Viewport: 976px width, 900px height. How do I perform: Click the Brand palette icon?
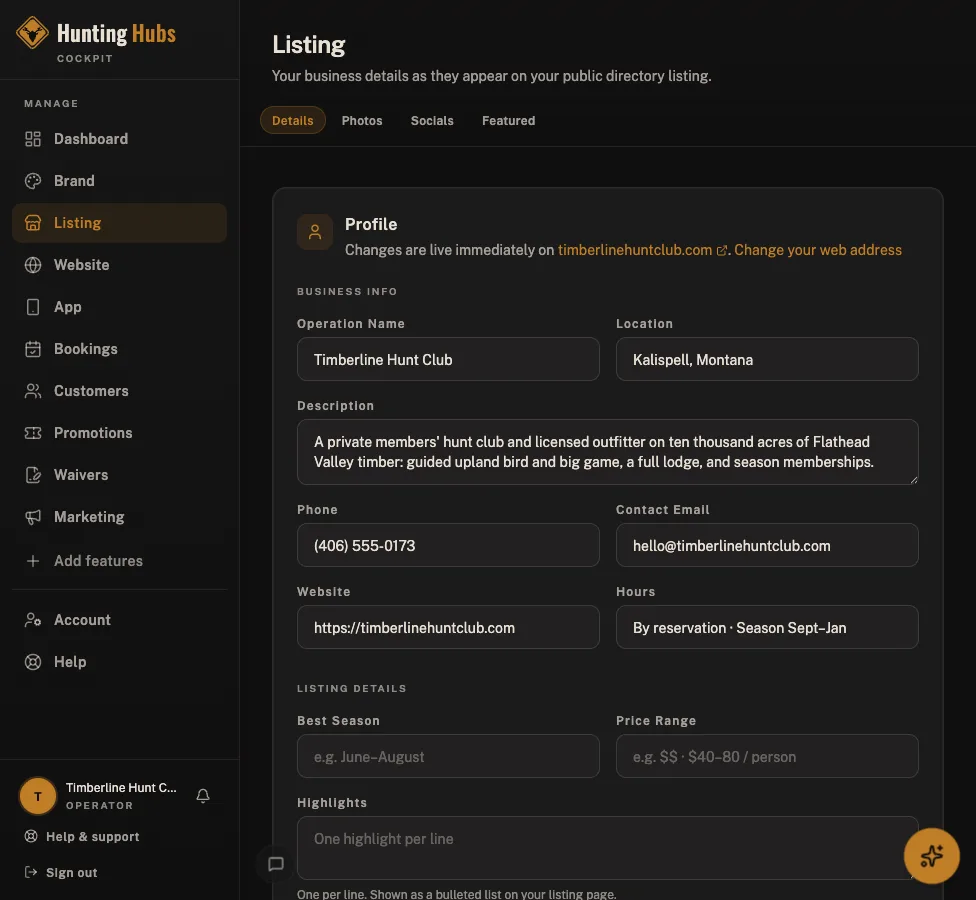click(33, 181)
